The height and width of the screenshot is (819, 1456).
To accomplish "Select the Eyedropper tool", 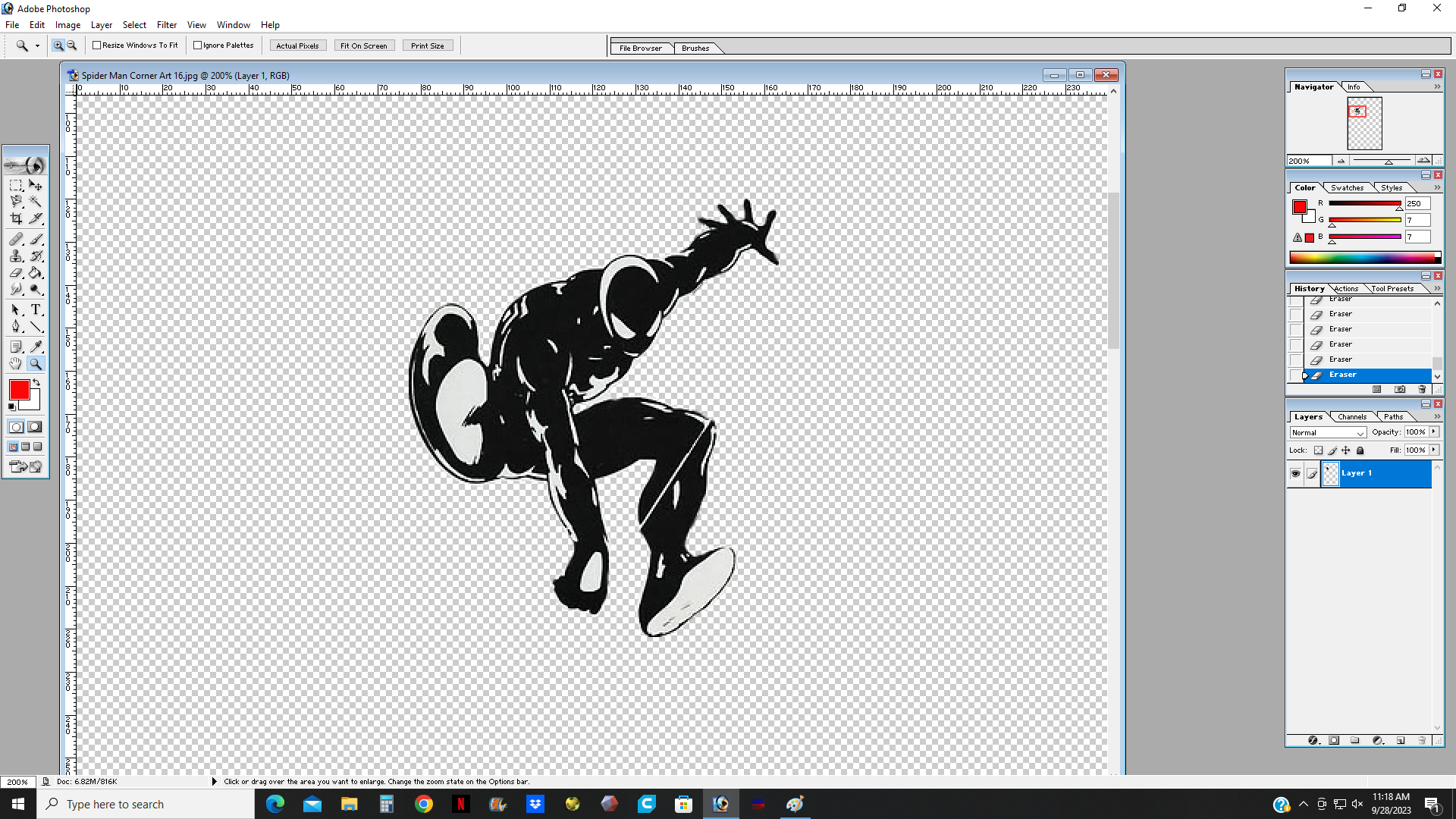I will point(36,347).
